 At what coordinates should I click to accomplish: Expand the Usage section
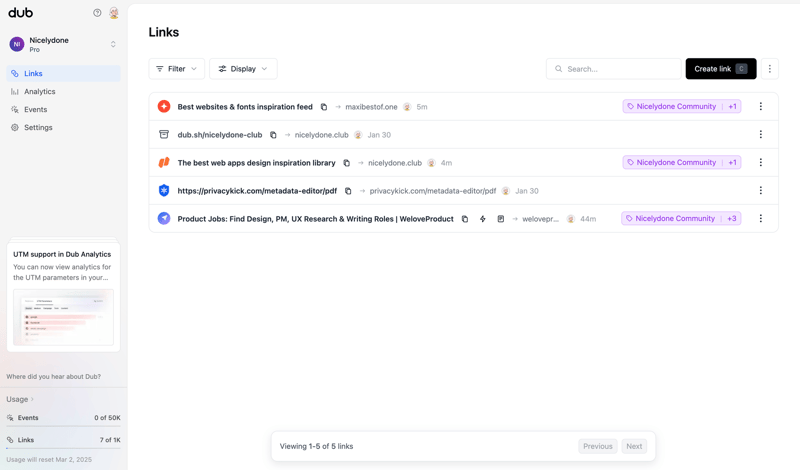(20, 399)
